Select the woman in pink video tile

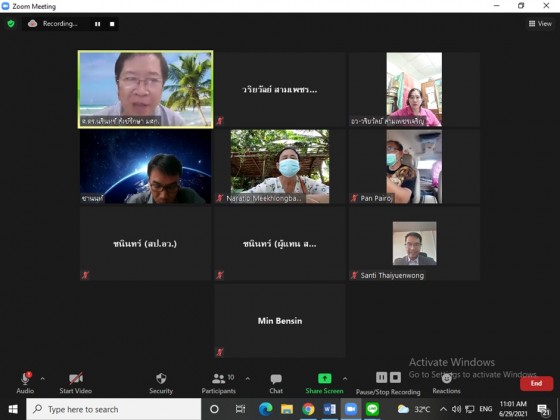[414, 89]
